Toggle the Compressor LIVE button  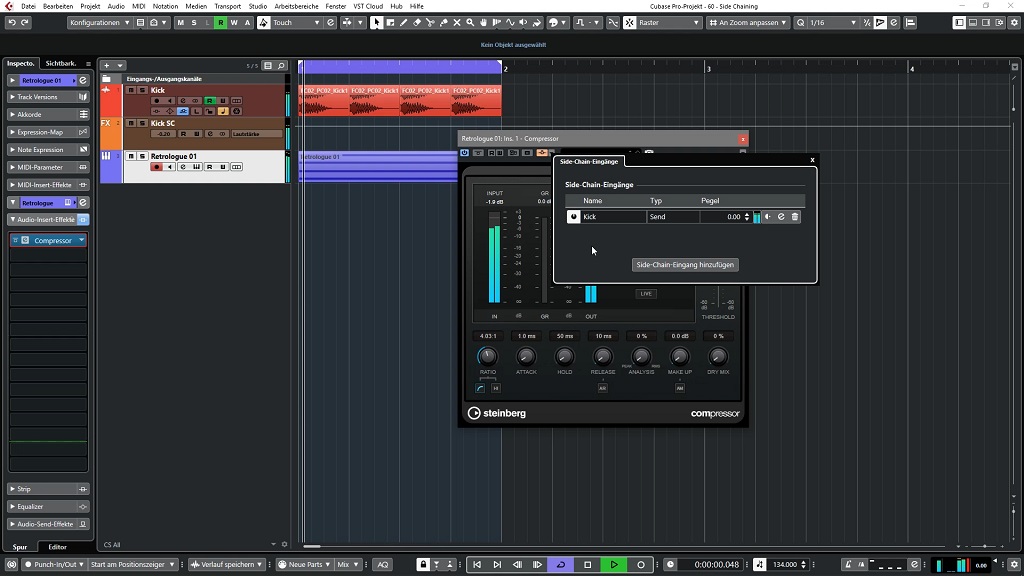(x=646, y=294)
